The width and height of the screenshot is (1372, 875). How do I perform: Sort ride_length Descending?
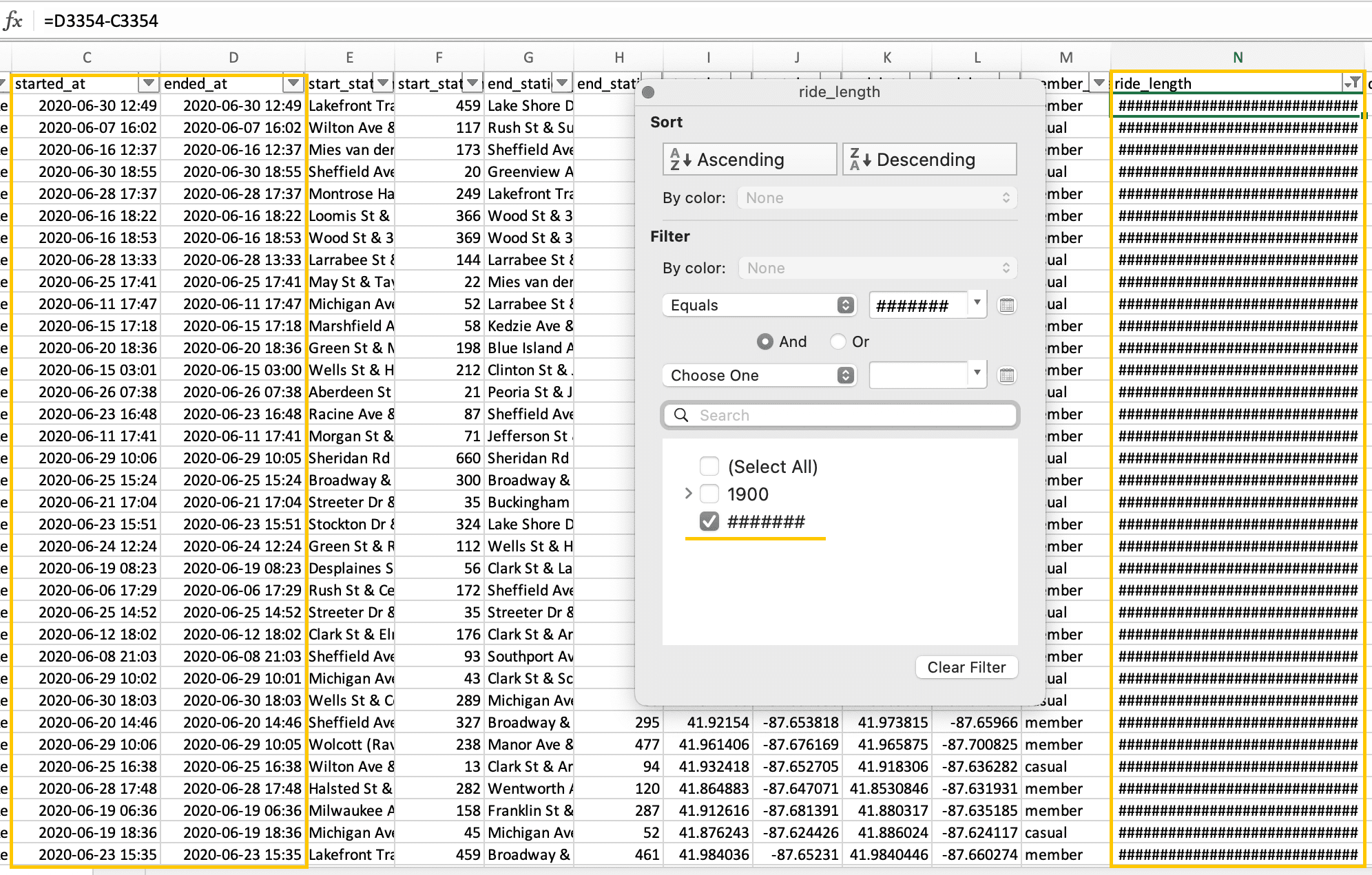pyautogui.click(x=929, y=160)
